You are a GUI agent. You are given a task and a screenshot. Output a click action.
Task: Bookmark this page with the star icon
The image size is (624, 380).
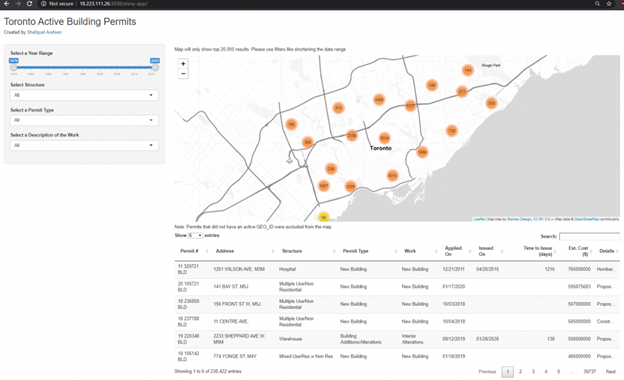pyautogui.click(x=609, y=4)
